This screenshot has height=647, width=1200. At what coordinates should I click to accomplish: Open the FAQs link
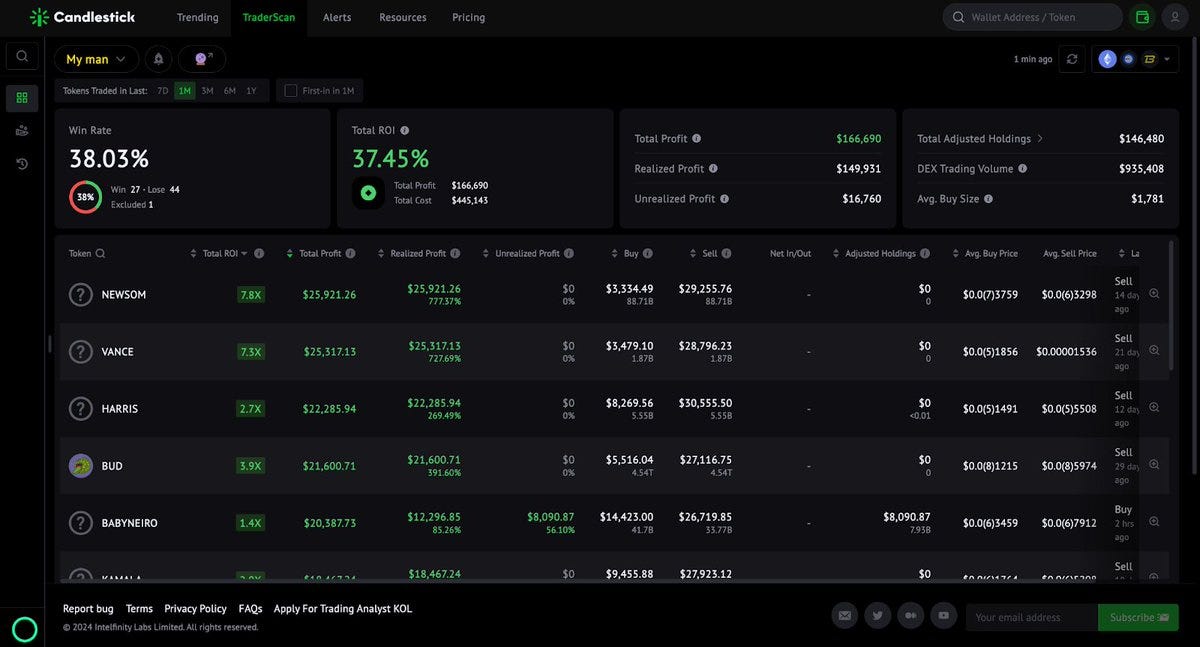(251, 609)
